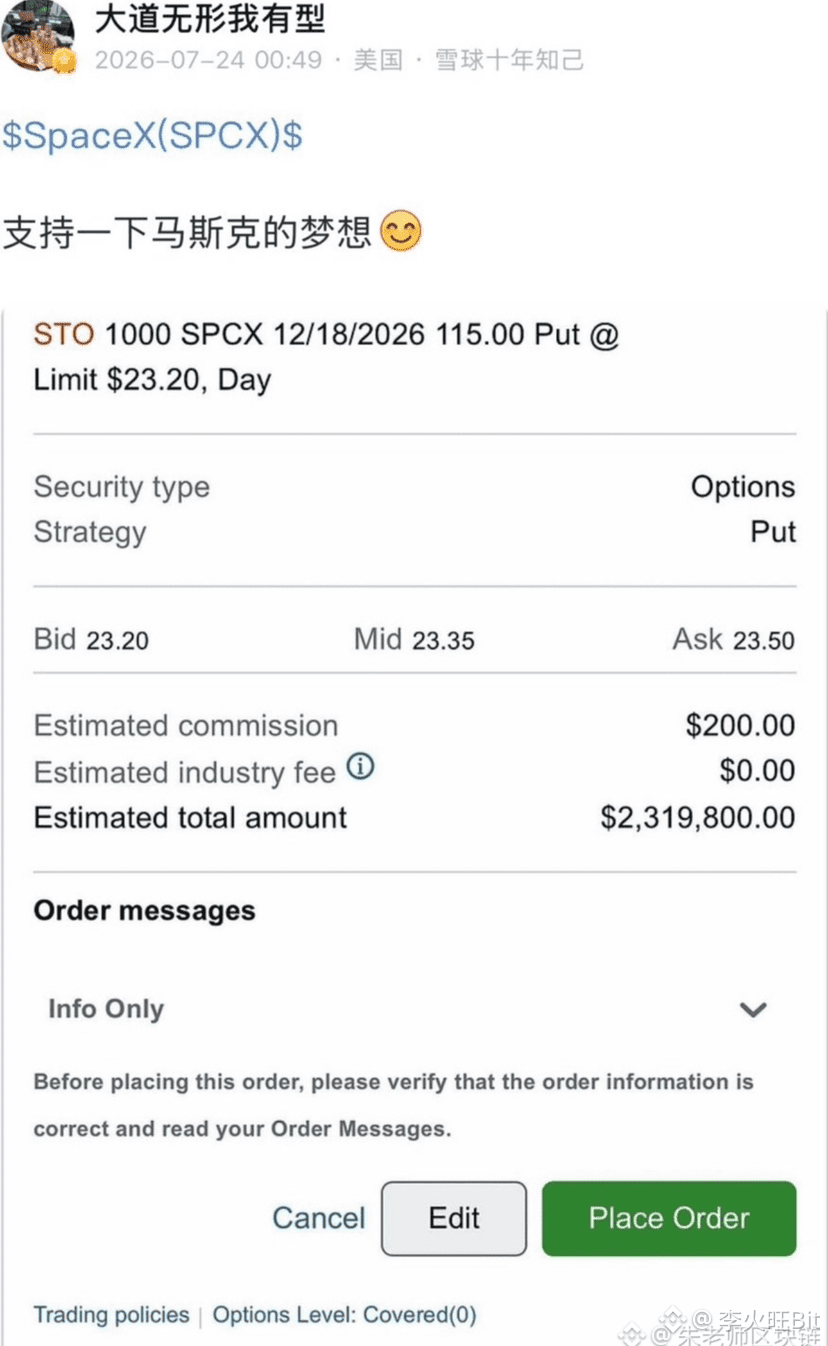Click the post timestamp 2026-07-24 00:49
Screen dimensions: 828x1346
point(209,60)
